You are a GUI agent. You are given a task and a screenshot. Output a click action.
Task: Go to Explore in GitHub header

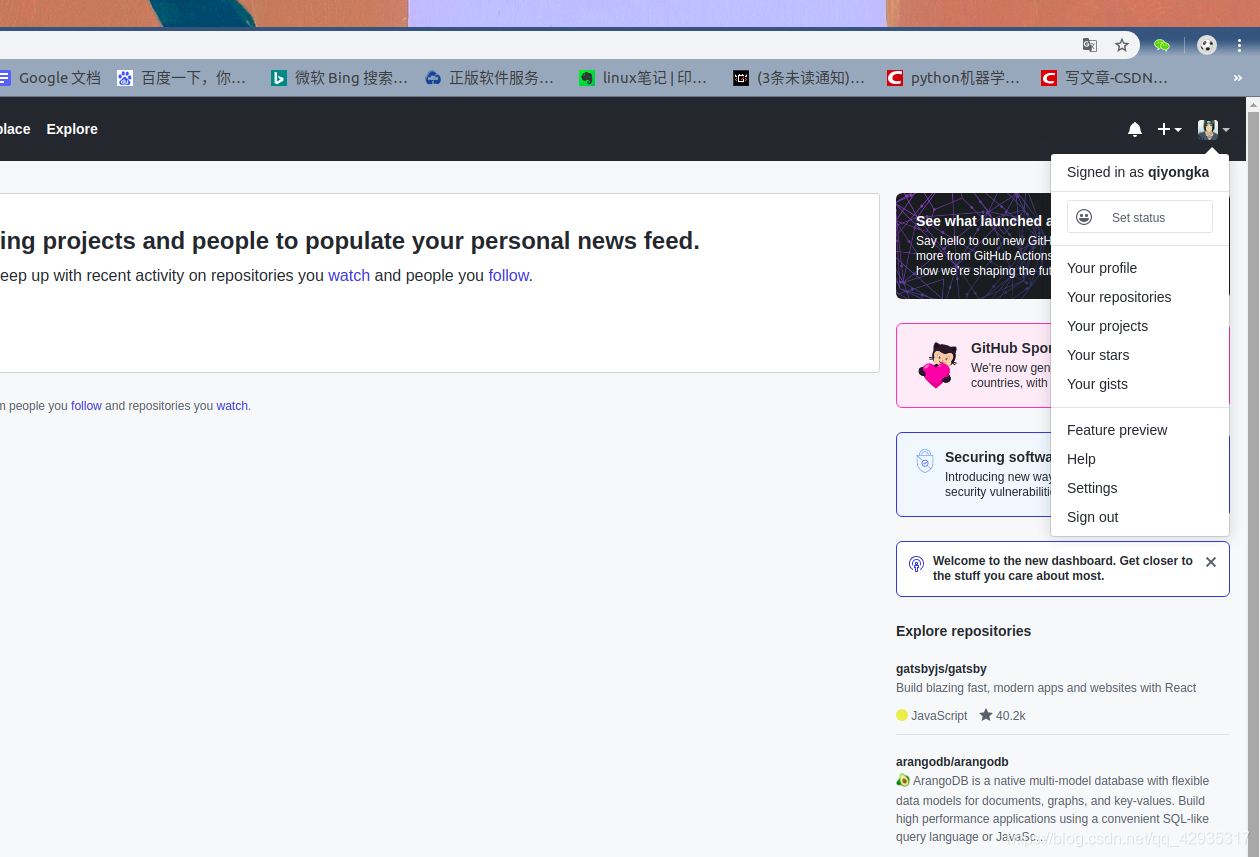click(72, 129)
